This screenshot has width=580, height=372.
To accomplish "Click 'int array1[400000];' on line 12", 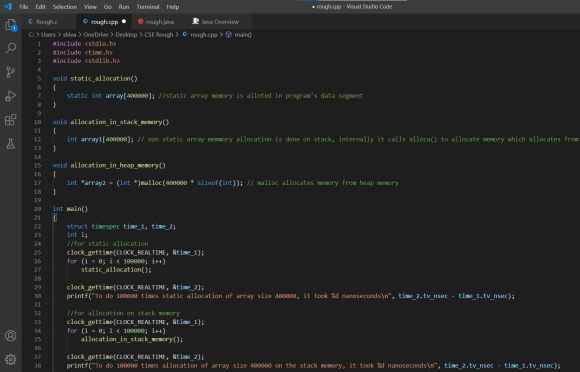I will pos(100,139).
